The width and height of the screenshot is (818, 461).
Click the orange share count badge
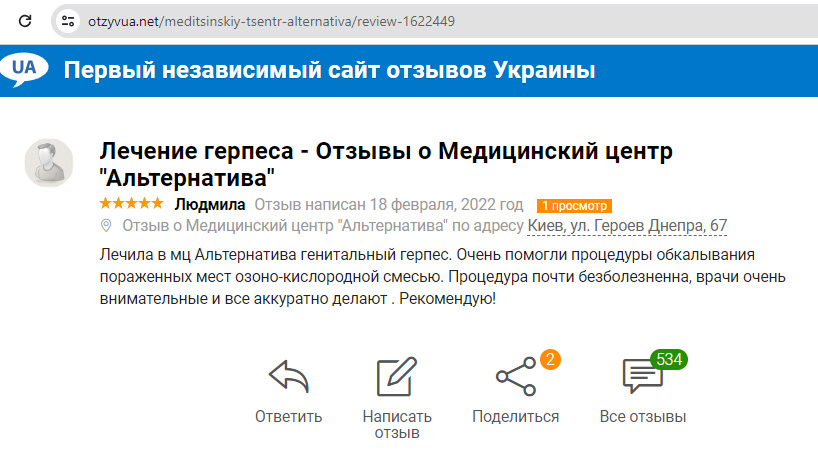pos(548,359)
